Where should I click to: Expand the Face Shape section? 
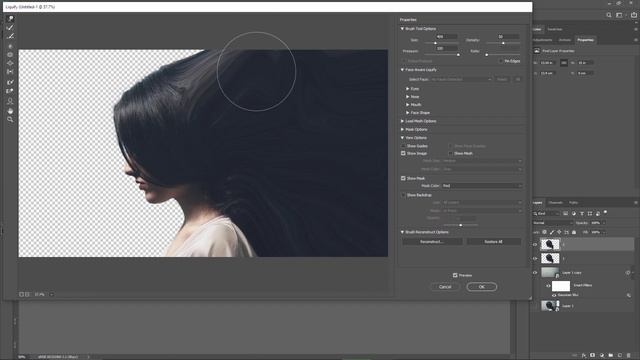[407, 112]
